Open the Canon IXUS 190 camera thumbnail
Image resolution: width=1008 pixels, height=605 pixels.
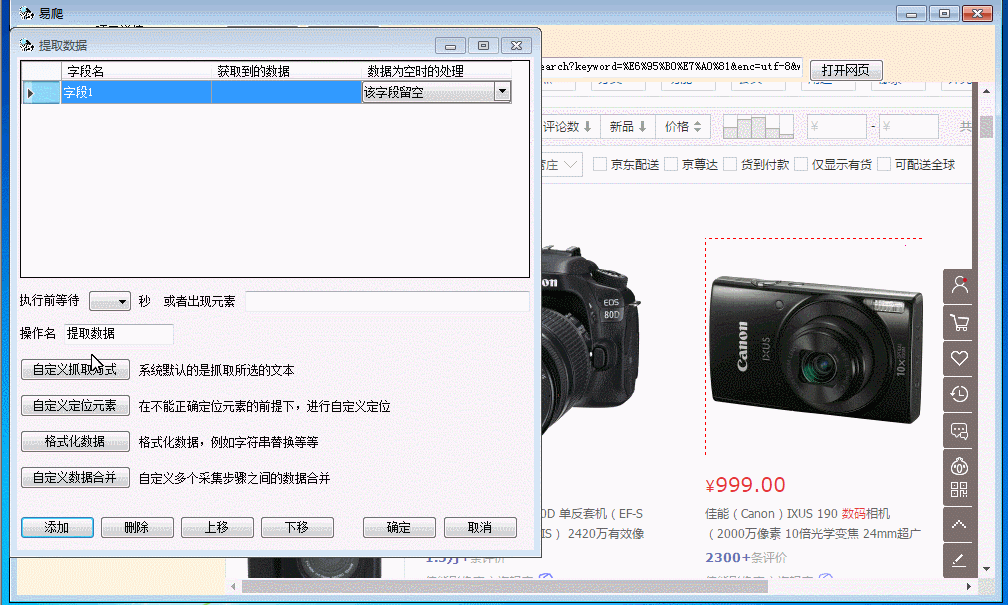[815, 347]
